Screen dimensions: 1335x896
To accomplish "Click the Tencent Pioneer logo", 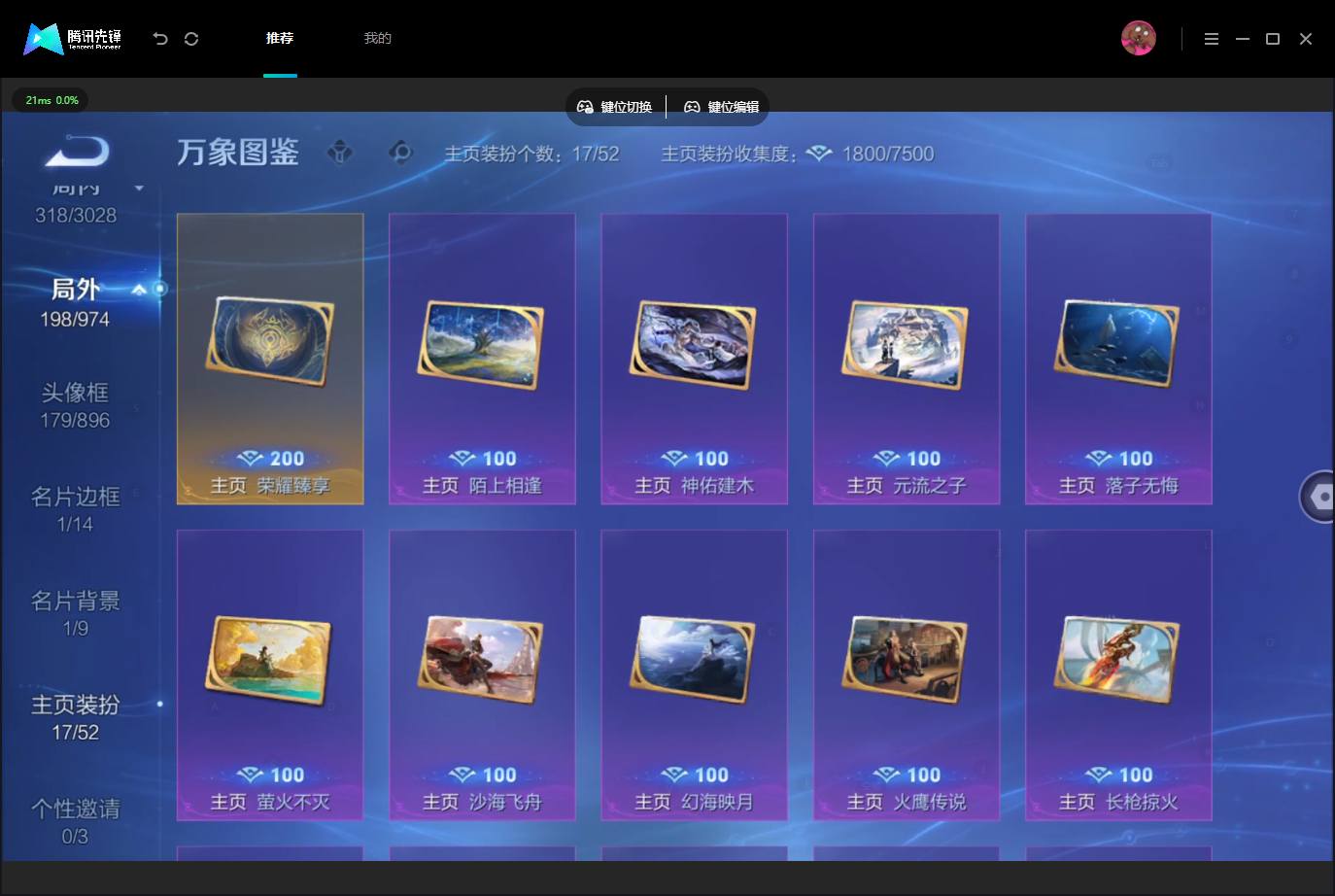I will pyautogui.click(x=73, y=39).
